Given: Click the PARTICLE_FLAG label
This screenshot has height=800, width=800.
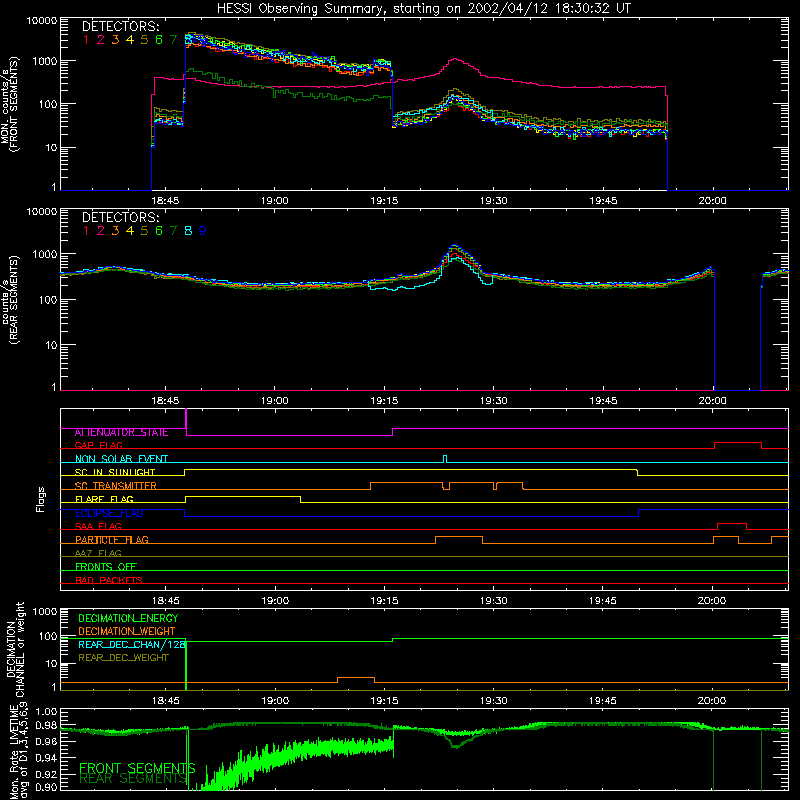Looking at the screenshot, I should click(112, 540).
